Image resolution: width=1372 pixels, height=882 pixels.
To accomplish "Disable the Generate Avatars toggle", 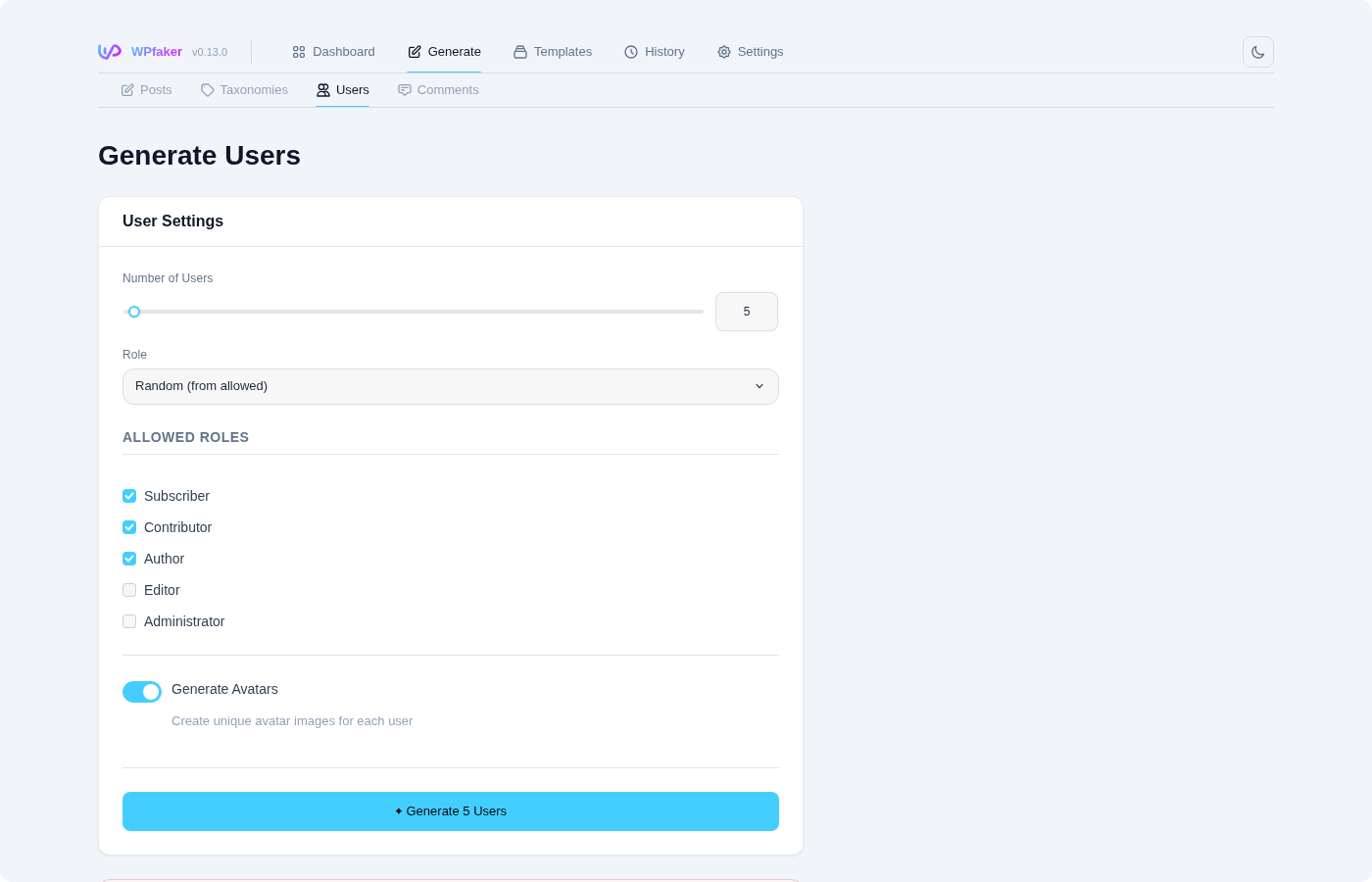I will point(142,692).
